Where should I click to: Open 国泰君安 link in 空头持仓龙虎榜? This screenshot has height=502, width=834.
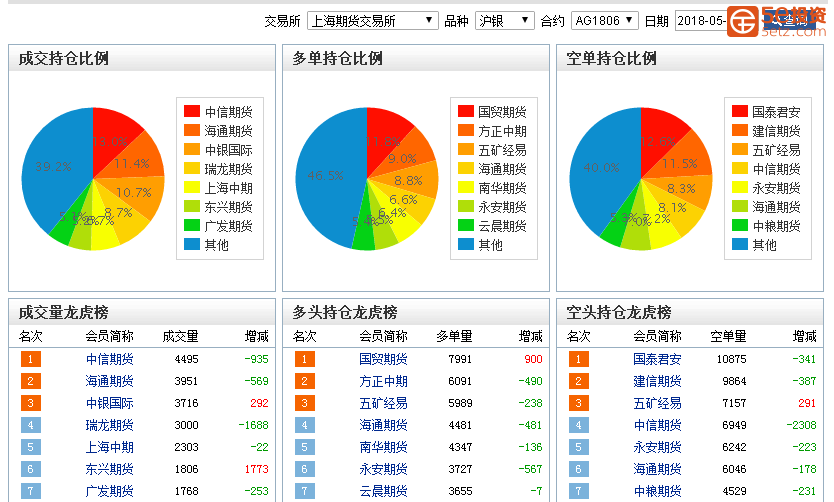click(657, 359)
